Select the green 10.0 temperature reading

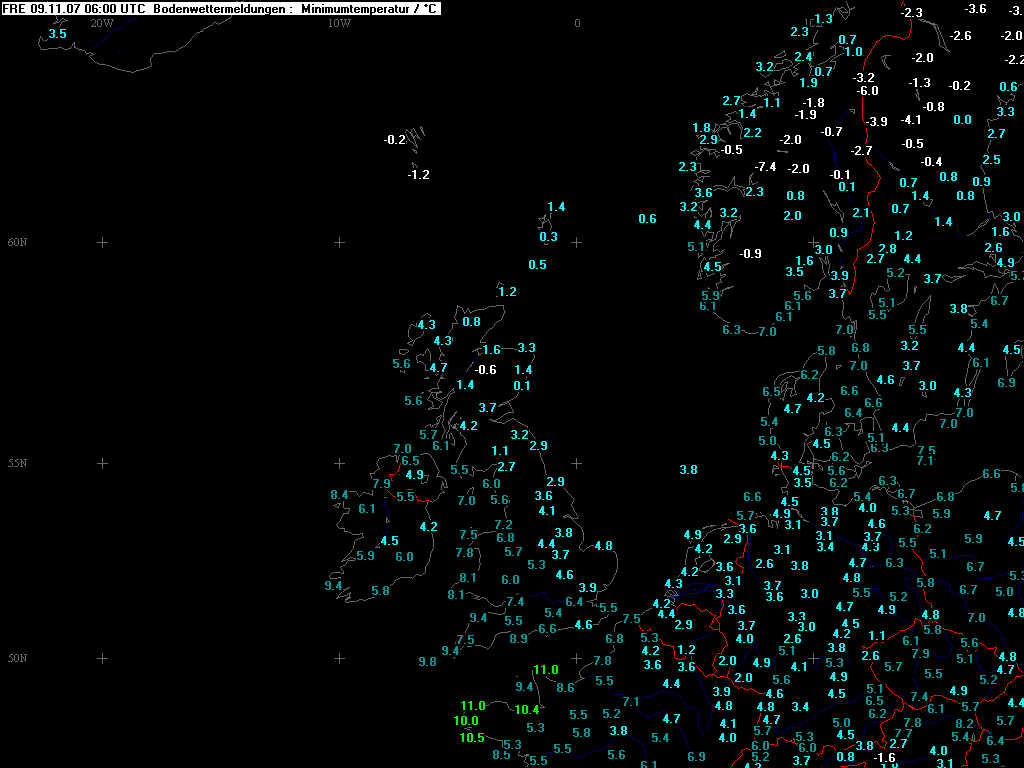tap(466, 721)
